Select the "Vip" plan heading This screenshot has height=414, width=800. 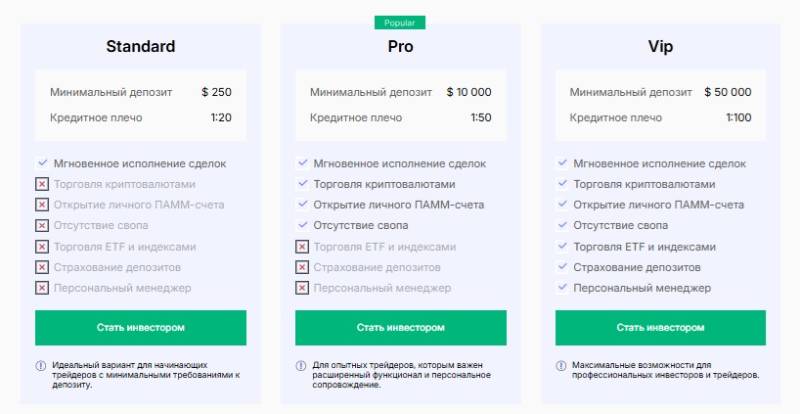tap(660, 46)
